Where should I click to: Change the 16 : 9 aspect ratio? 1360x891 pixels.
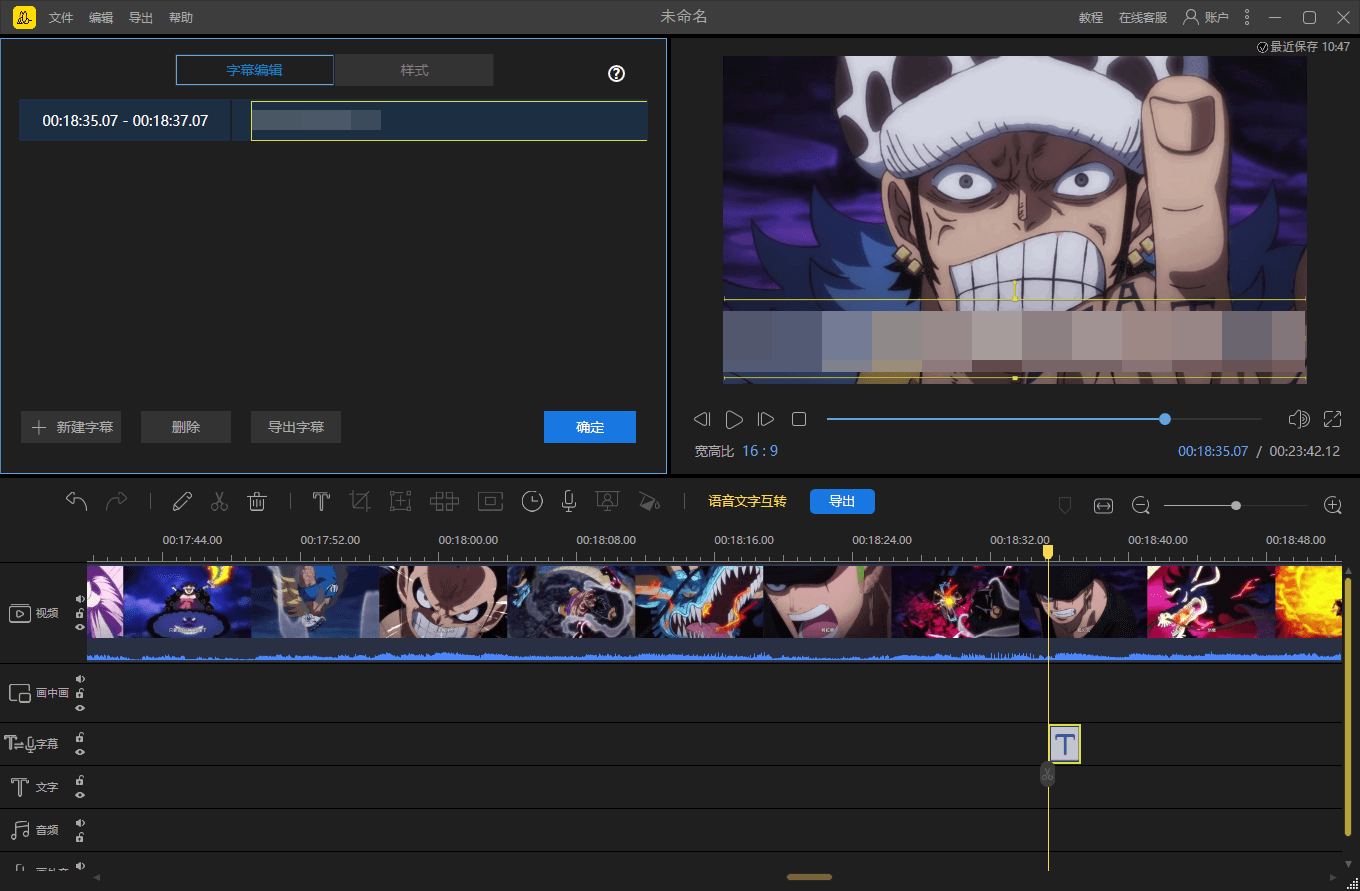[x=759, y=451]
